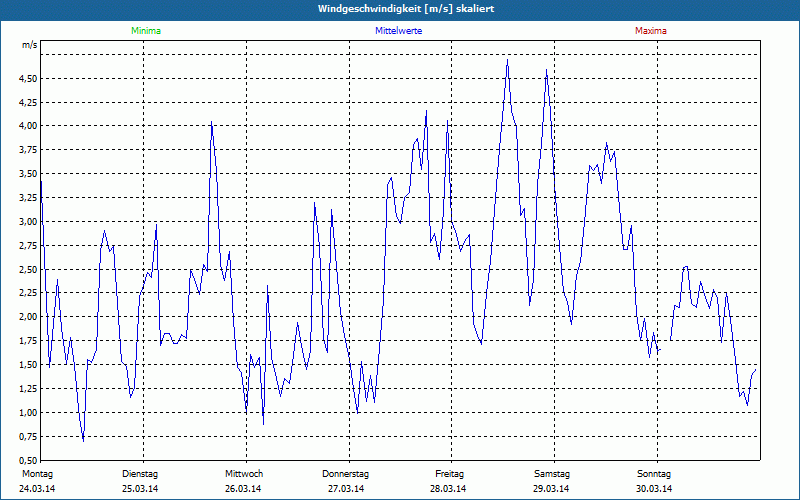The height and width of the screenshot is (500, 800).
Task: Click the Freitag day label
Action: point(449,474)
